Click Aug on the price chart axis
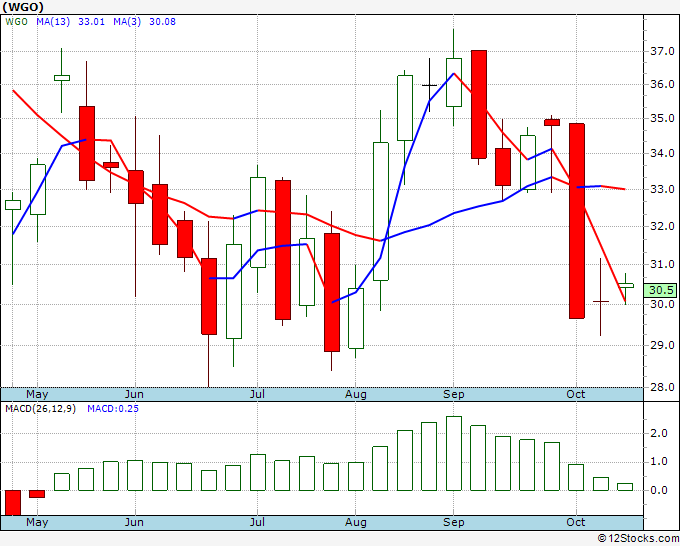This screenshot has height=546, width=680. coord(356,394)
